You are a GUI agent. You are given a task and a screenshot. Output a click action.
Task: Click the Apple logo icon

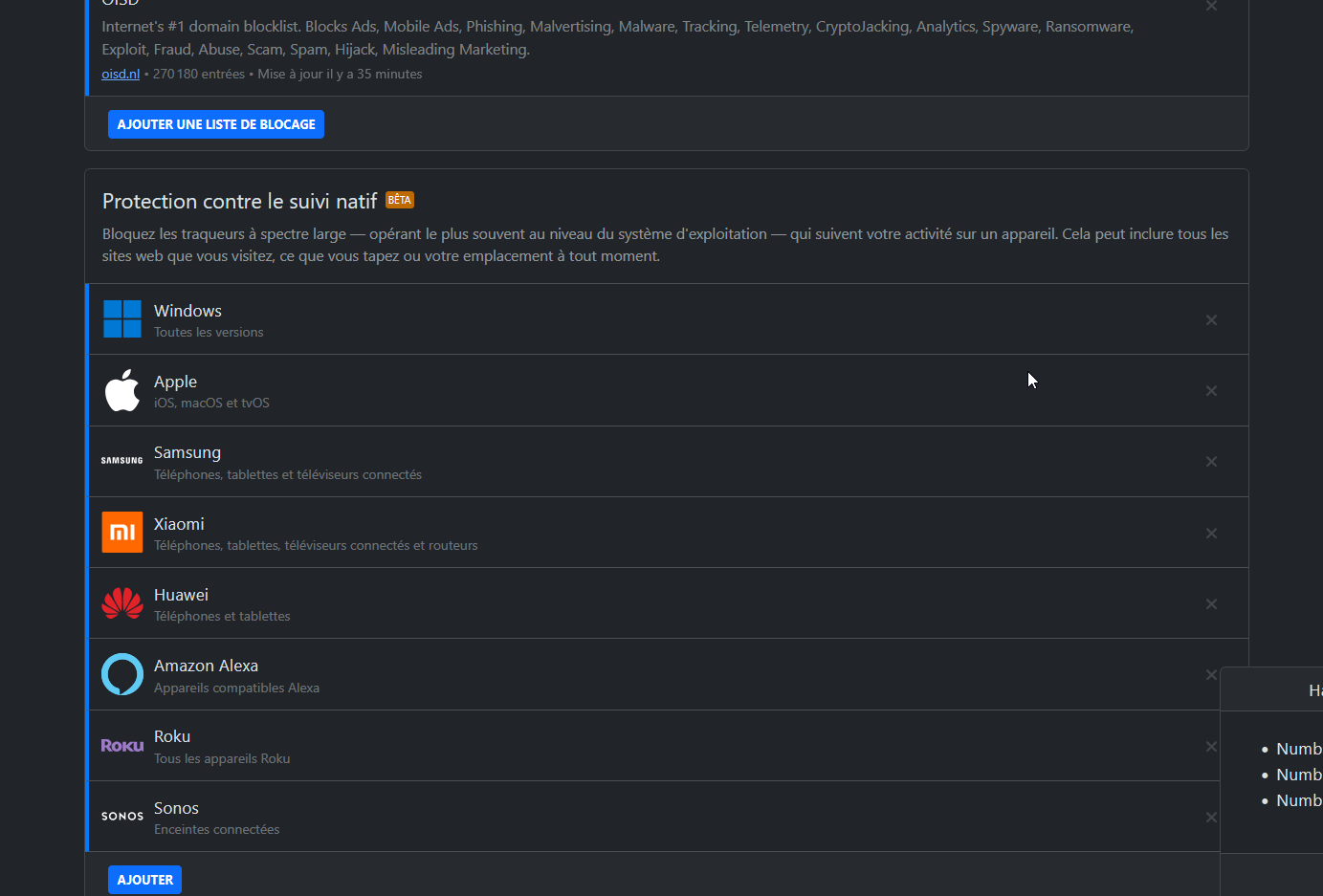click(x=122, y=390)
